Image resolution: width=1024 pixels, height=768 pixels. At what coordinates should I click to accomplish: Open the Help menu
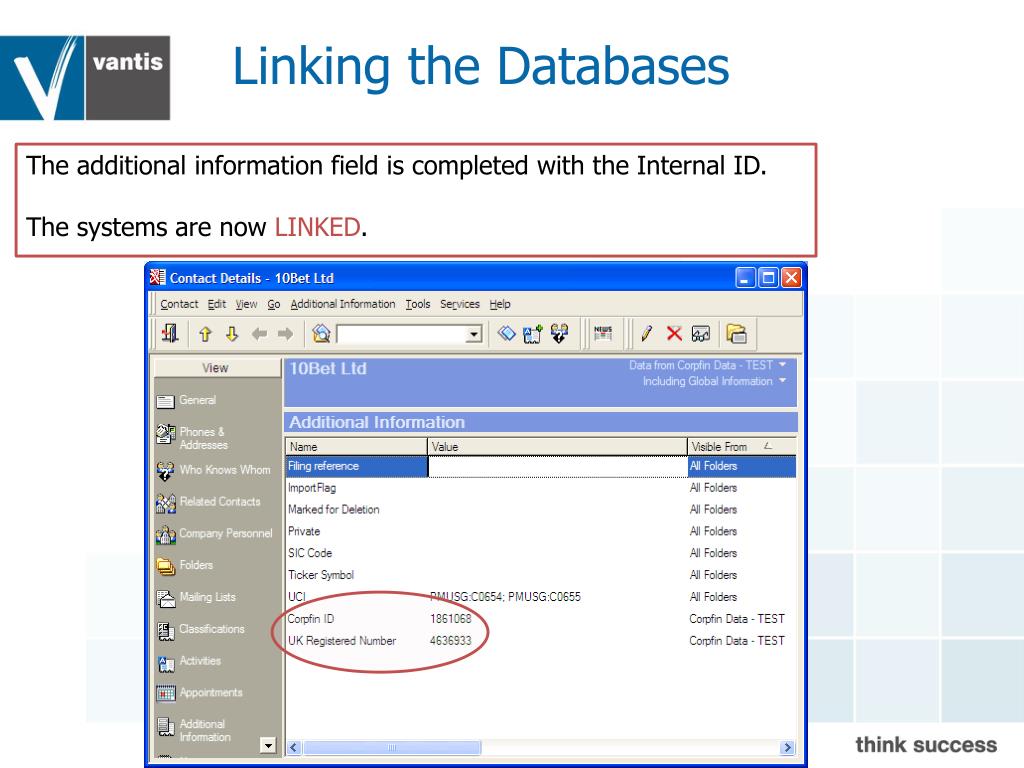click(x=500, y=304)
